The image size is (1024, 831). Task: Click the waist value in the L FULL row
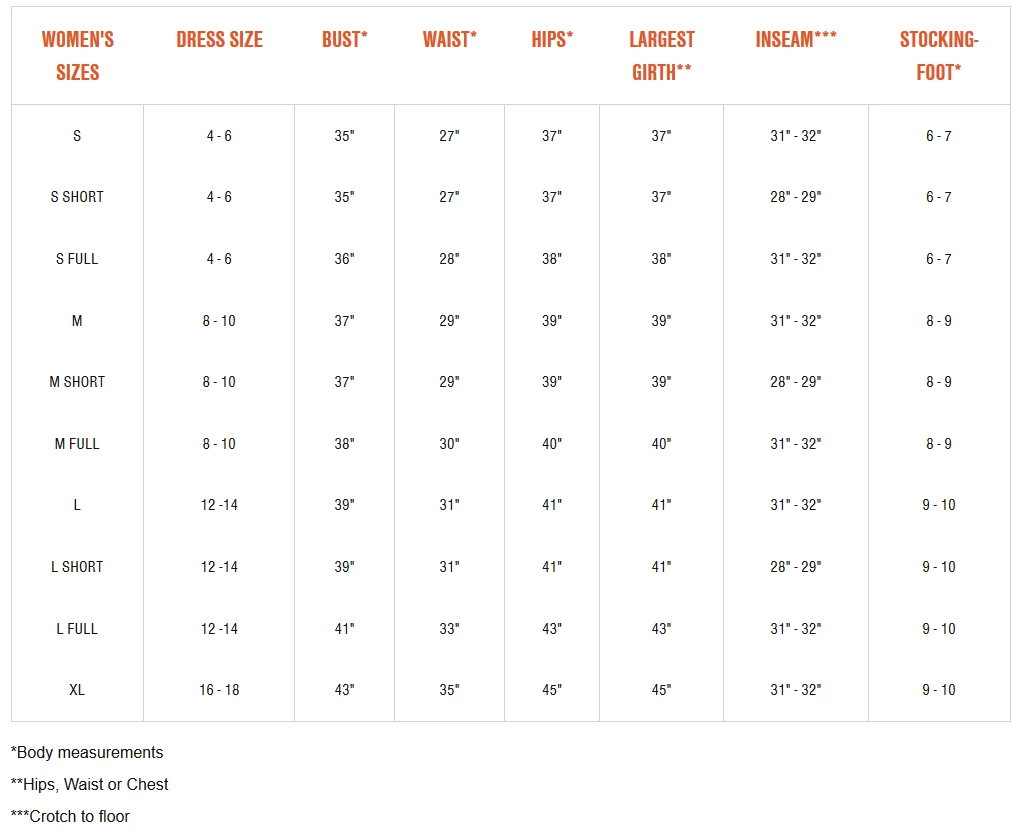click(449, 629)
